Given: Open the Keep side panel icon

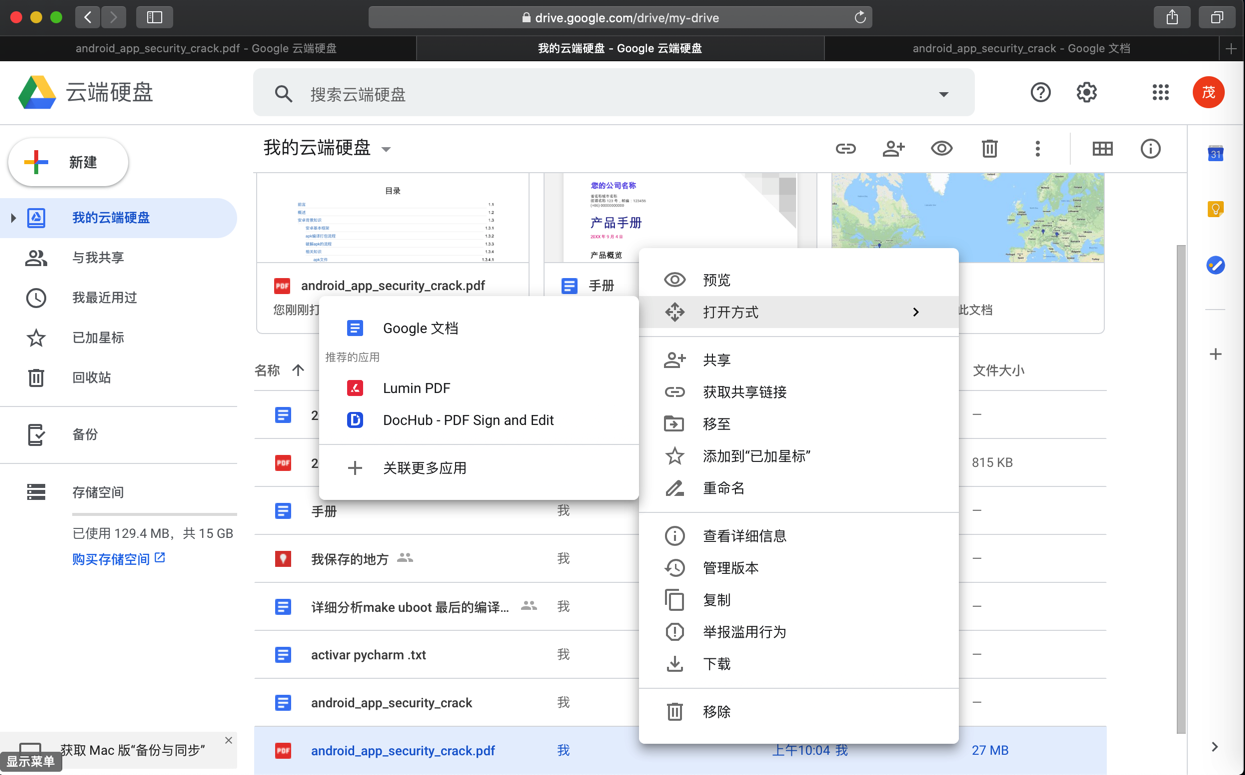Looking at the screenshot, I should coord(1215,210).
